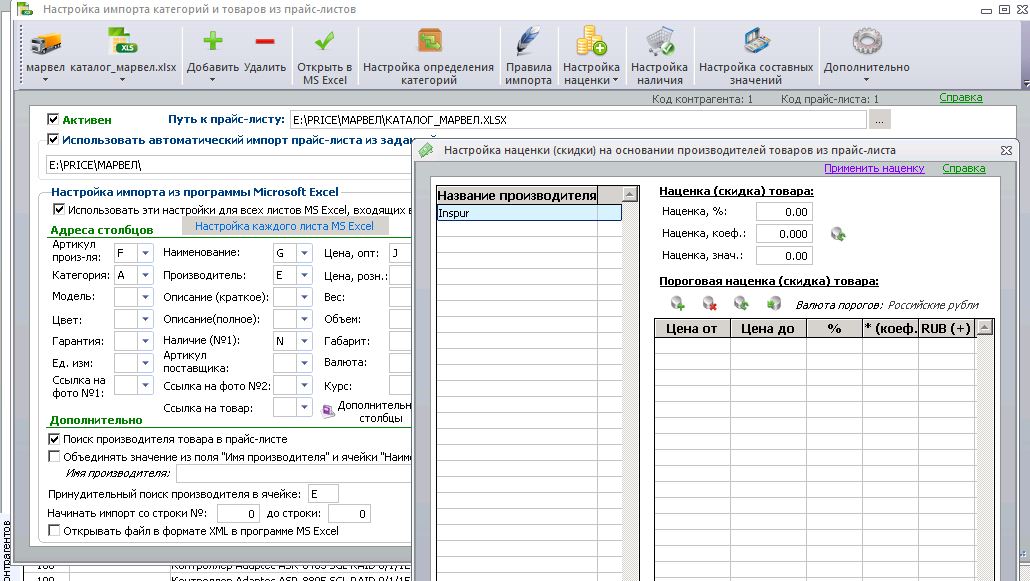Open the Гарантия column dropdown
Screen dimensions: 1030x581
click(x=145, y=341)
